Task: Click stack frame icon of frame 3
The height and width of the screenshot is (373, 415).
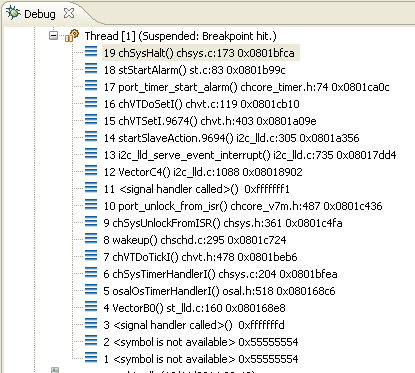Action: [91, 323]
